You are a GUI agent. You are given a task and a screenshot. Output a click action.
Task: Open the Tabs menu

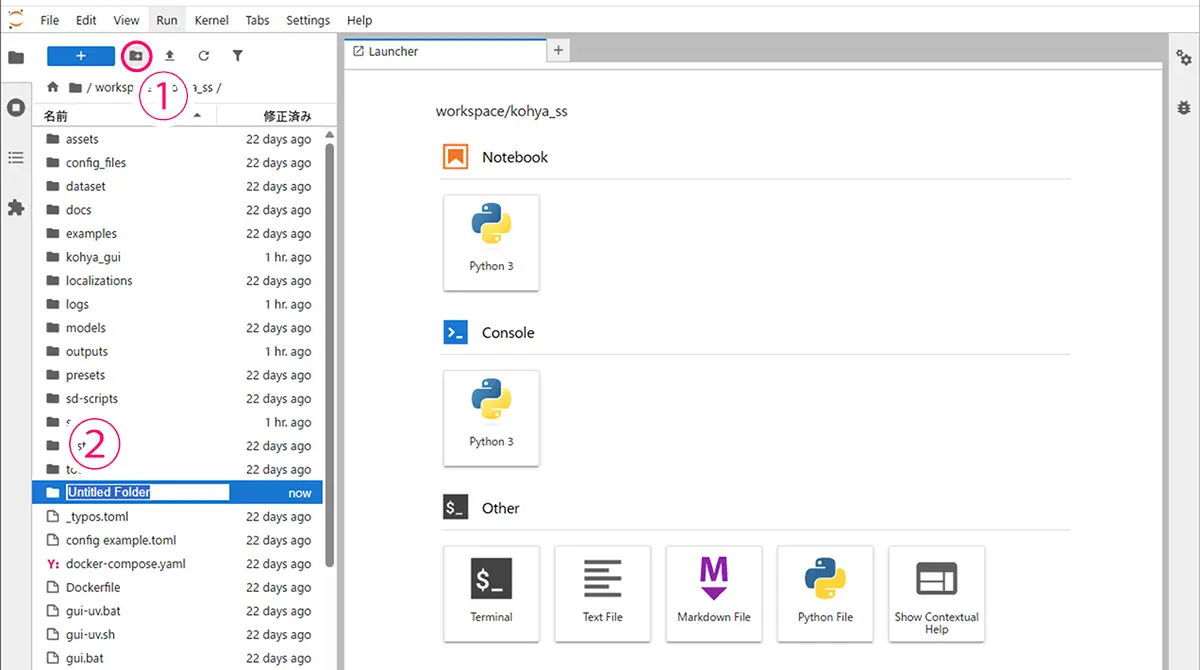[x=257, y=20]
